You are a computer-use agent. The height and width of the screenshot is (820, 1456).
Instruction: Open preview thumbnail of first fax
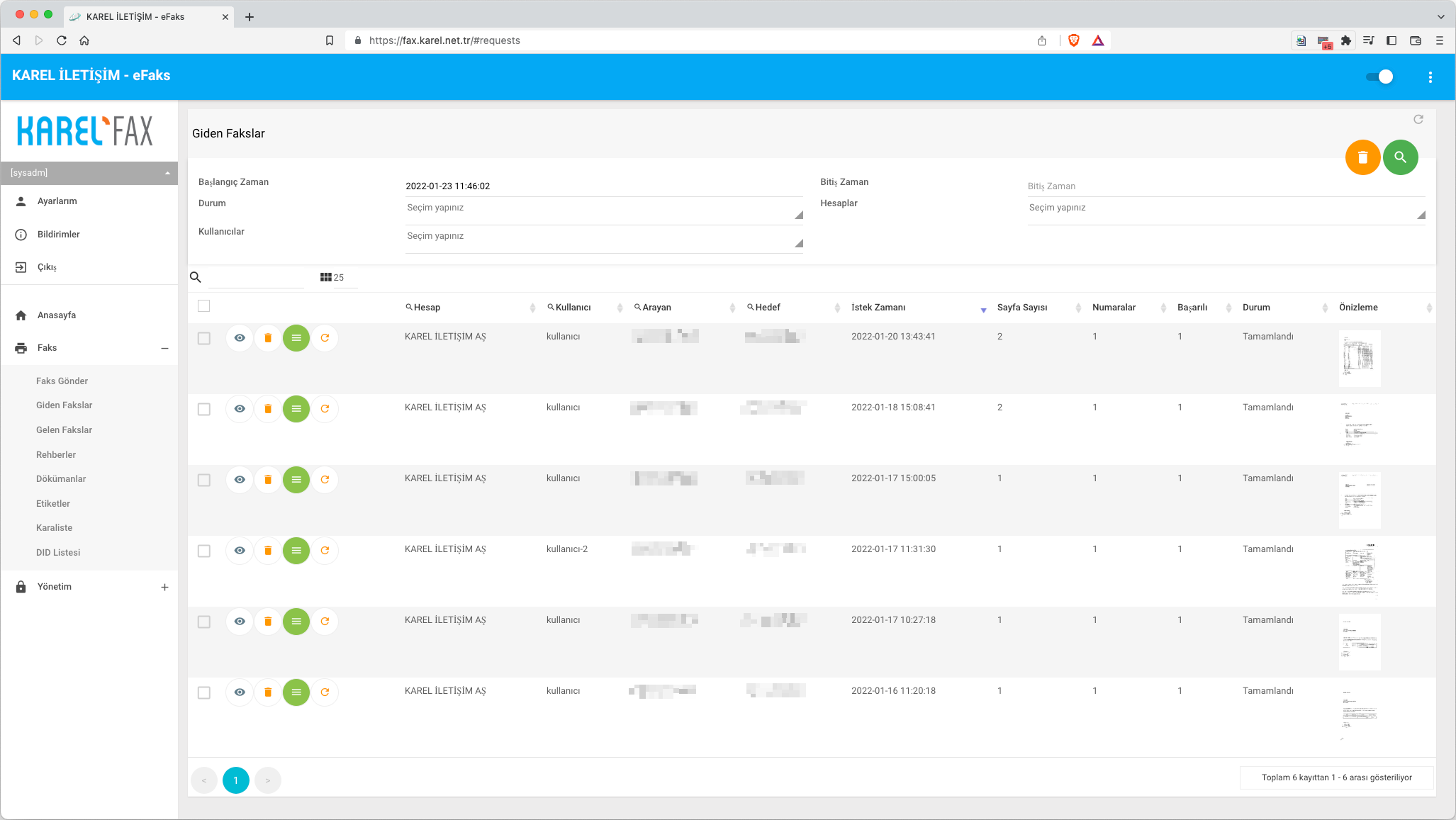(1359, 357)
